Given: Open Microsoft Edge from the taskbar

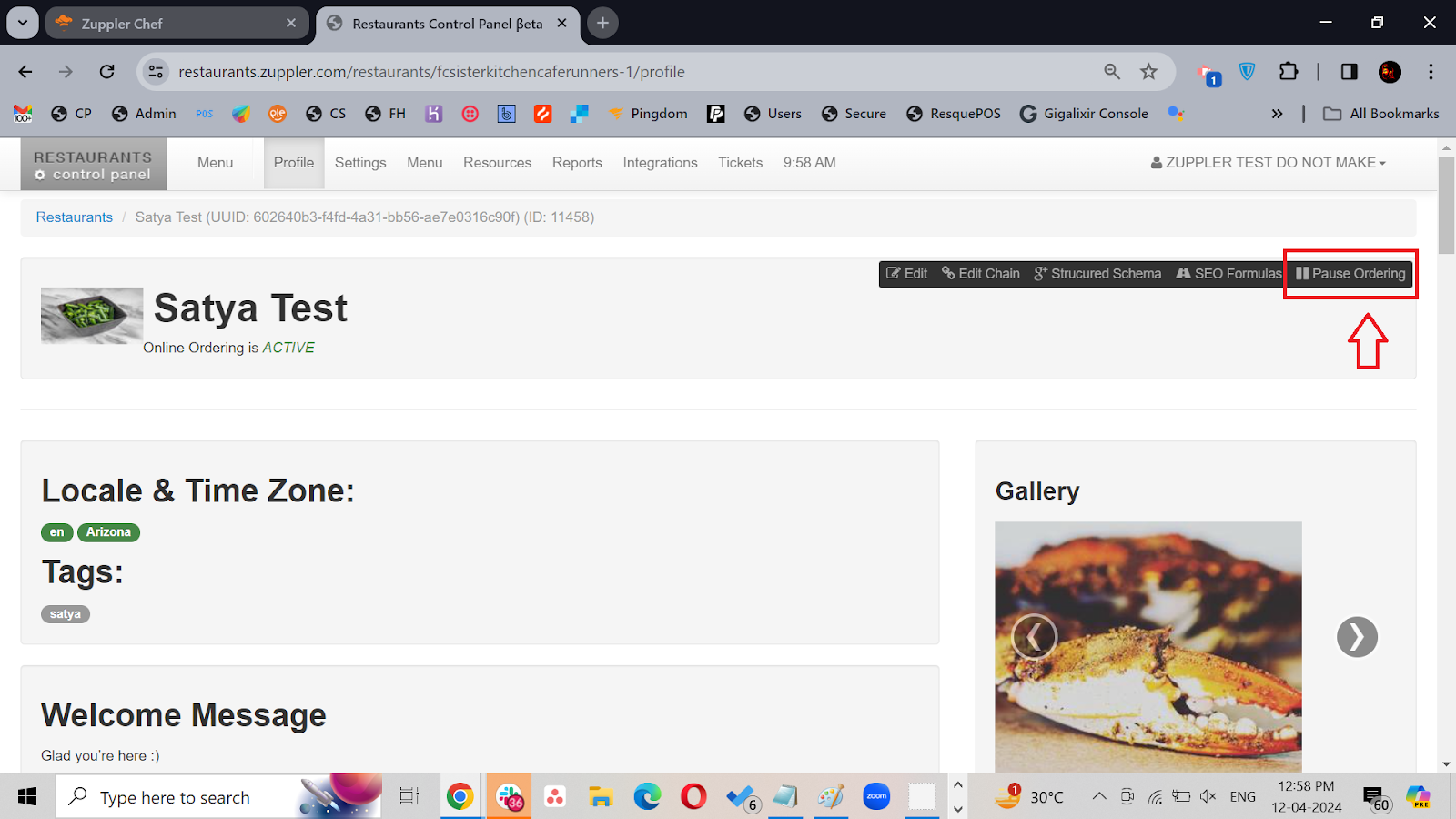Looking at the screenshot, I should pos(647,797).
